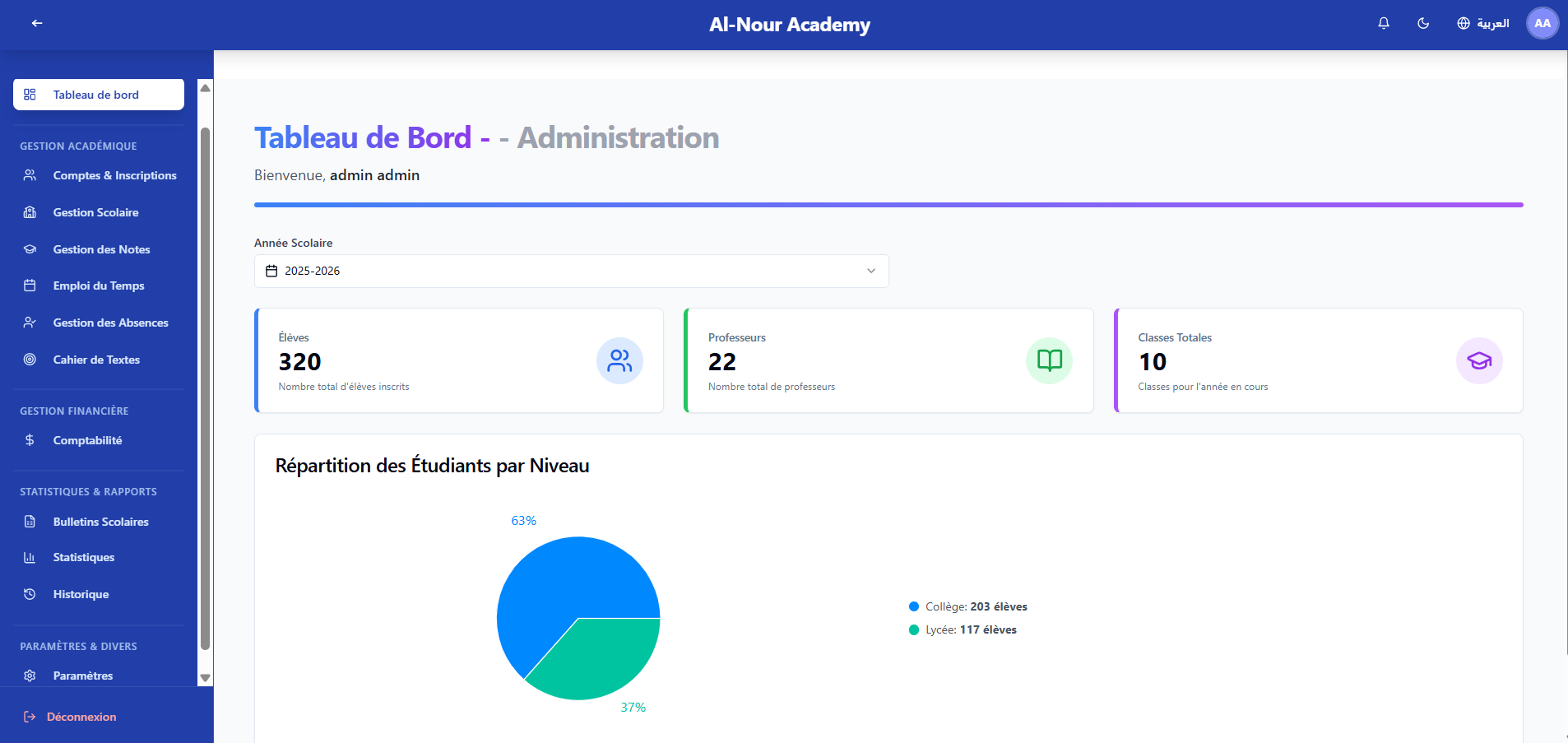The image size is (1568, 743).
Task: Click the Professeurs card book icon
Action: [1049, 360]
